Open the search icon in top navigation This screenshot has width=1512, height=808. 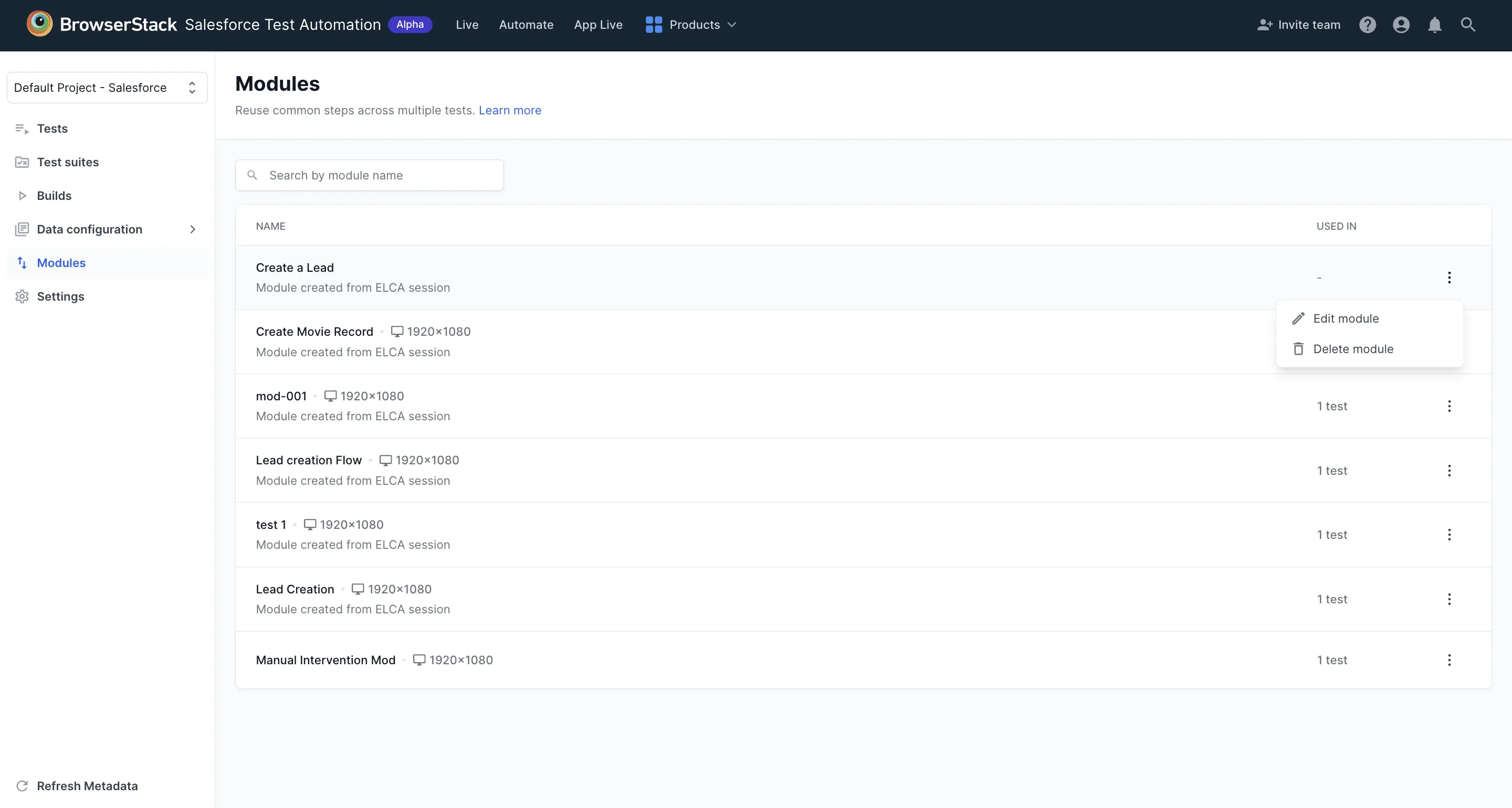click(1468, 25)
